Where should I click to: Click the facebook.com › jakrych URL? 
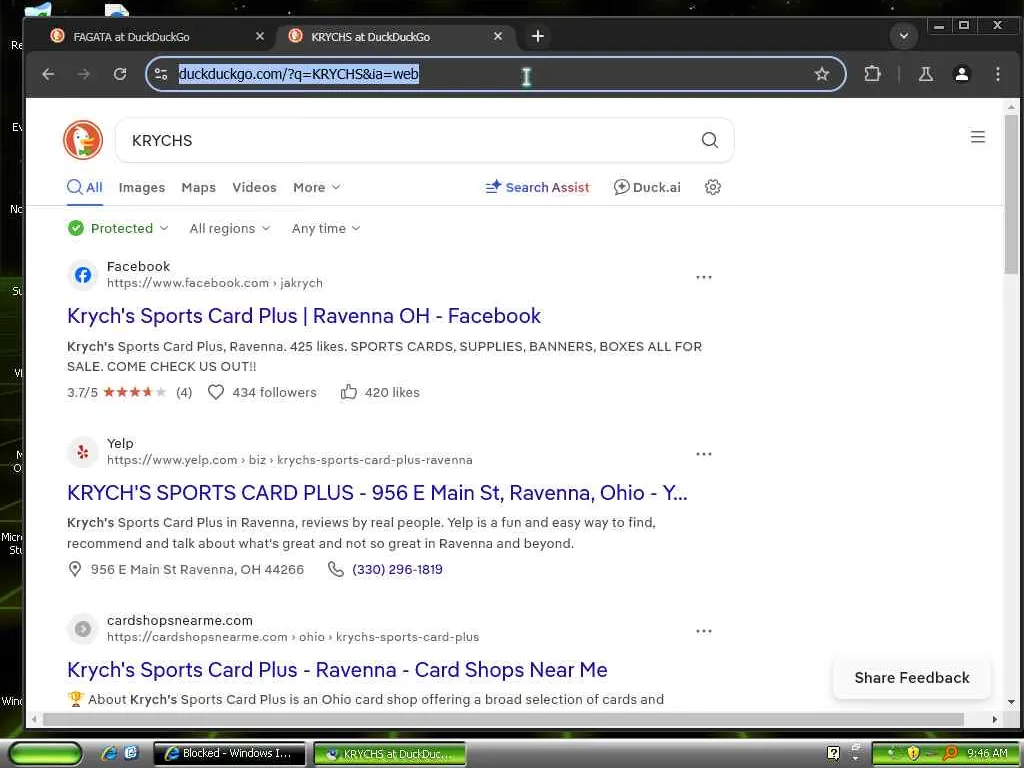pos(215,283)
